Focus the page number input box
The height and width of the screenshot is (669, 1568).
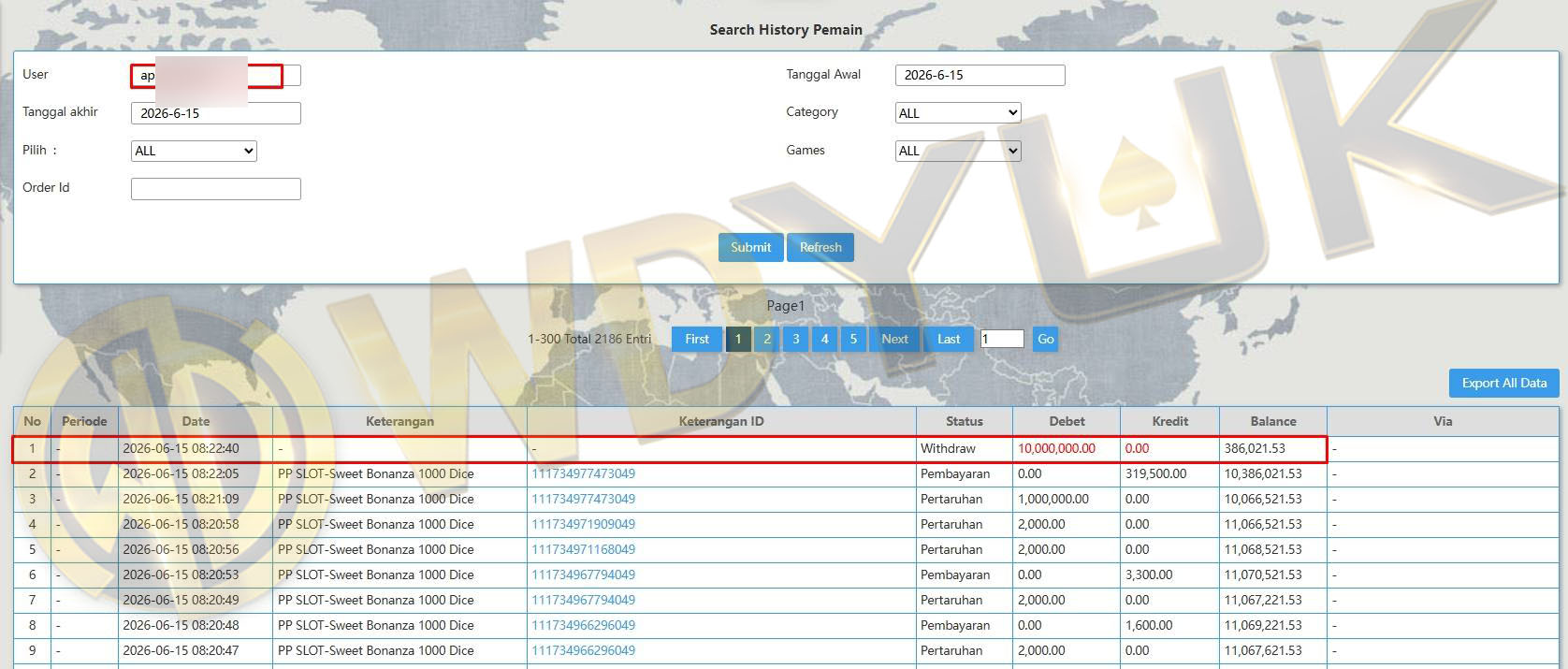pyautogui.click(x=1002, y=339)
